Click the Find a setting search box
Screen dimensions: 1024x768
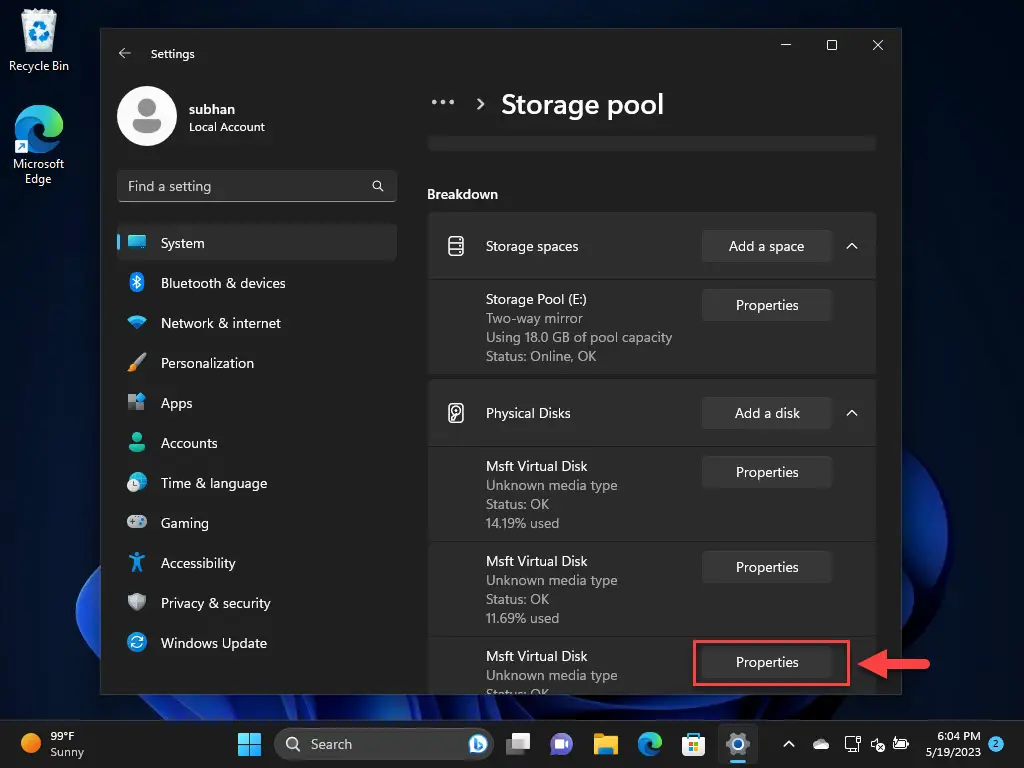coord(245,186)
